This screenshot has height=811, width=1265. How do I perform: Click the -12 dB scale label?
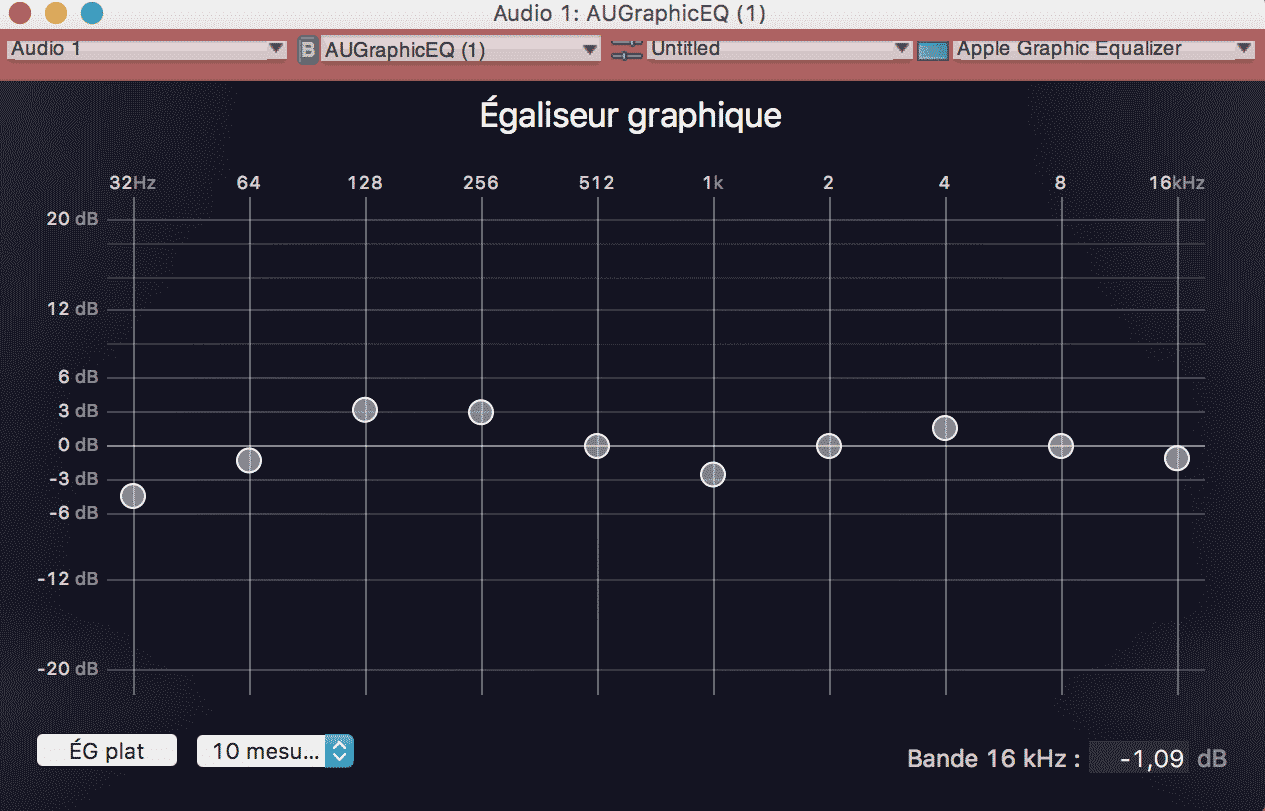click(x=69, y=579)
